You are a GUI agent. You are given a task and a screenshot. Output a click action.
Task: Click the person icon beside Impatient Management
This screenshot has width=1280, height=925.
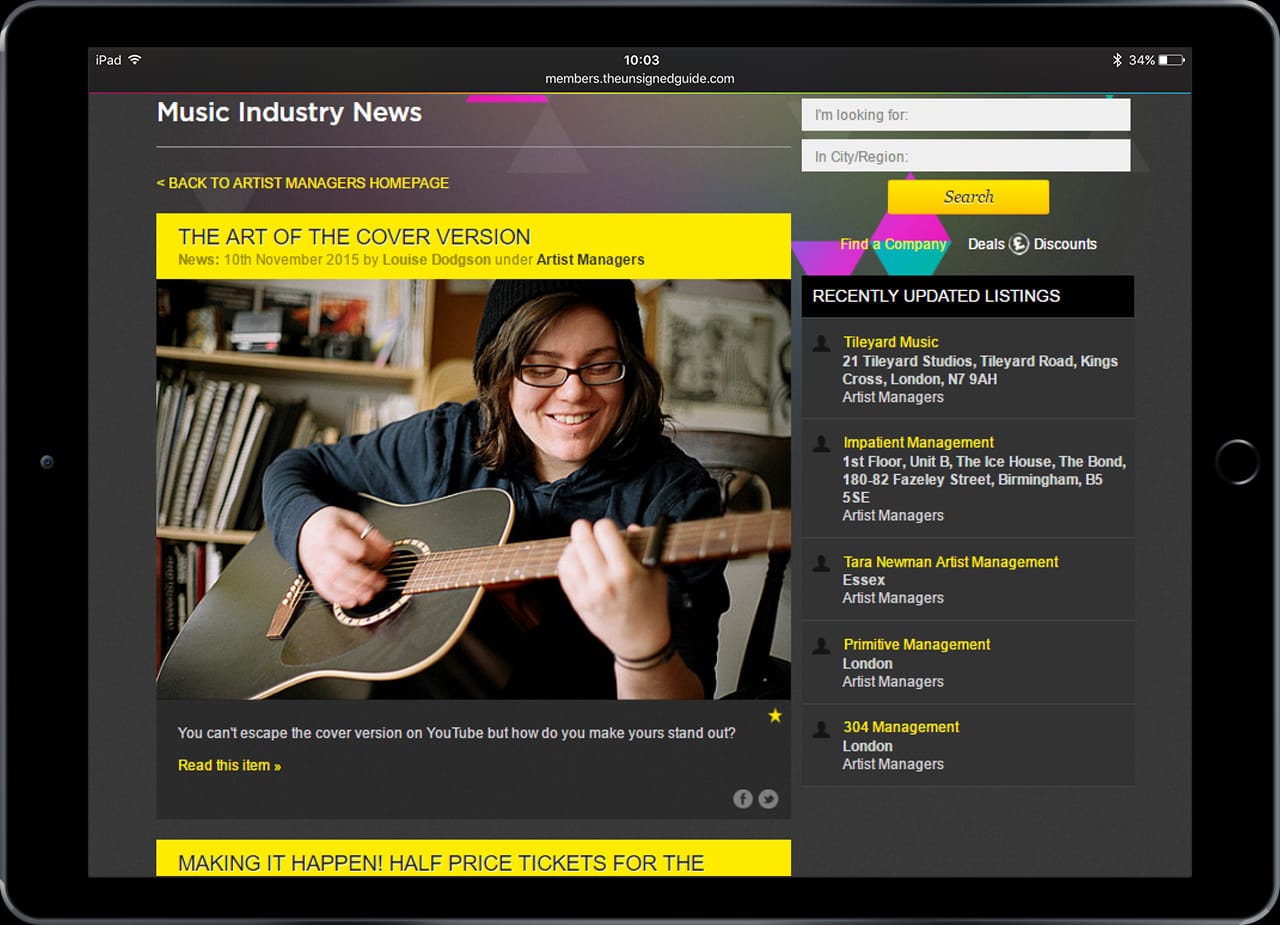click(x=821, y=444)
